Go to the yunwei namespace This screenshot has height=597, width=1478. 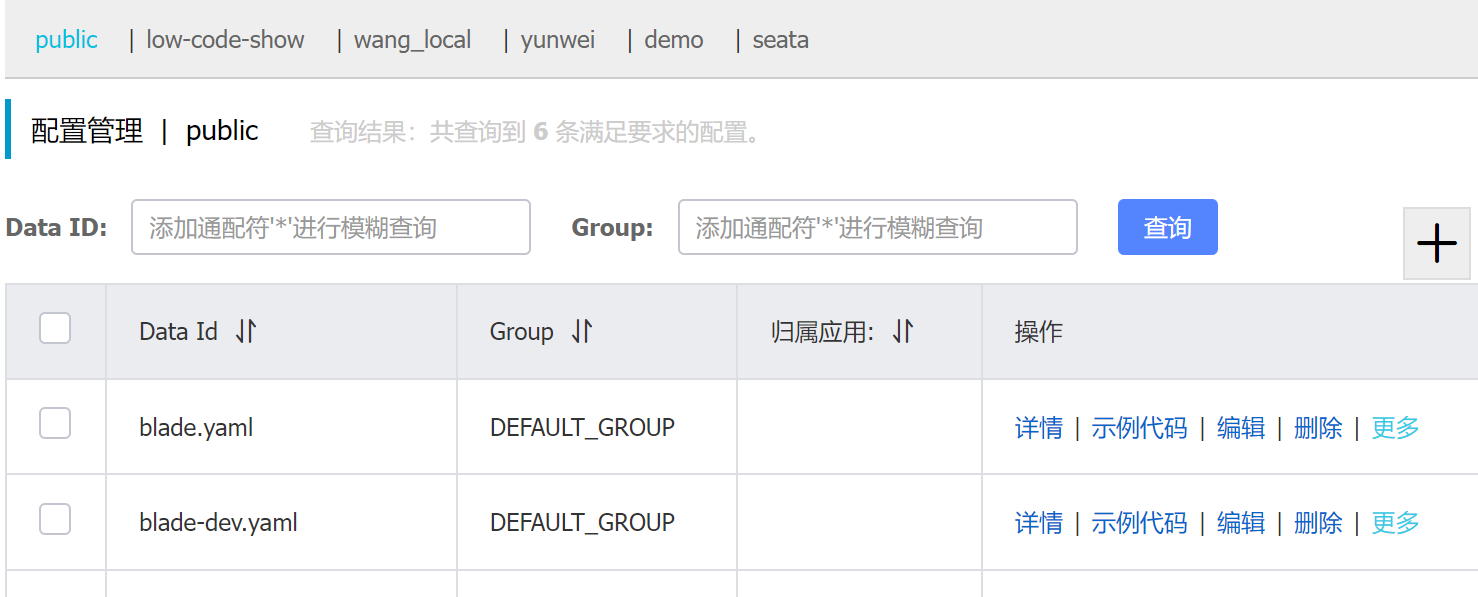coord(558,40)
